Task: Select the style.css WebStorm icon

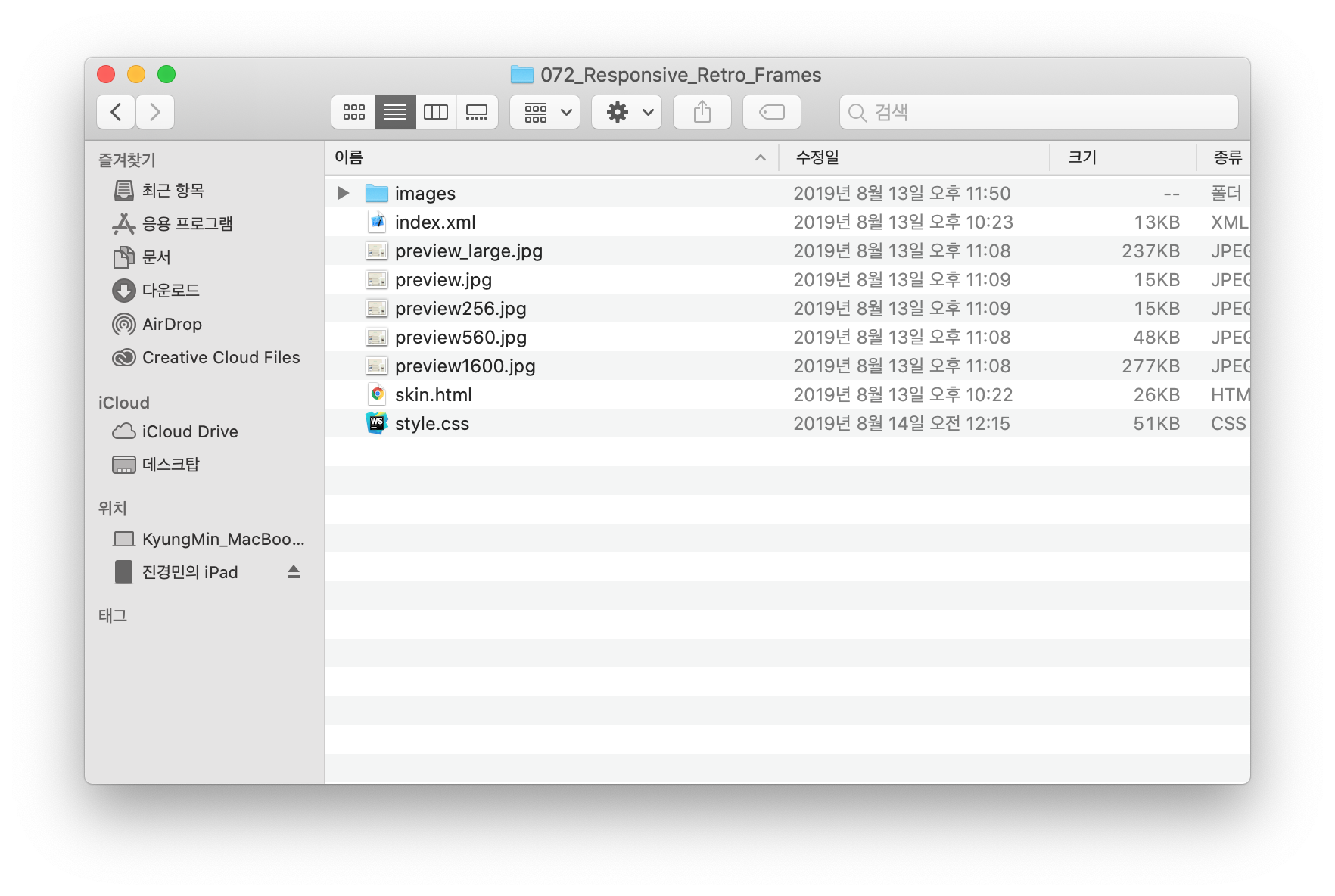Action: 377,423
